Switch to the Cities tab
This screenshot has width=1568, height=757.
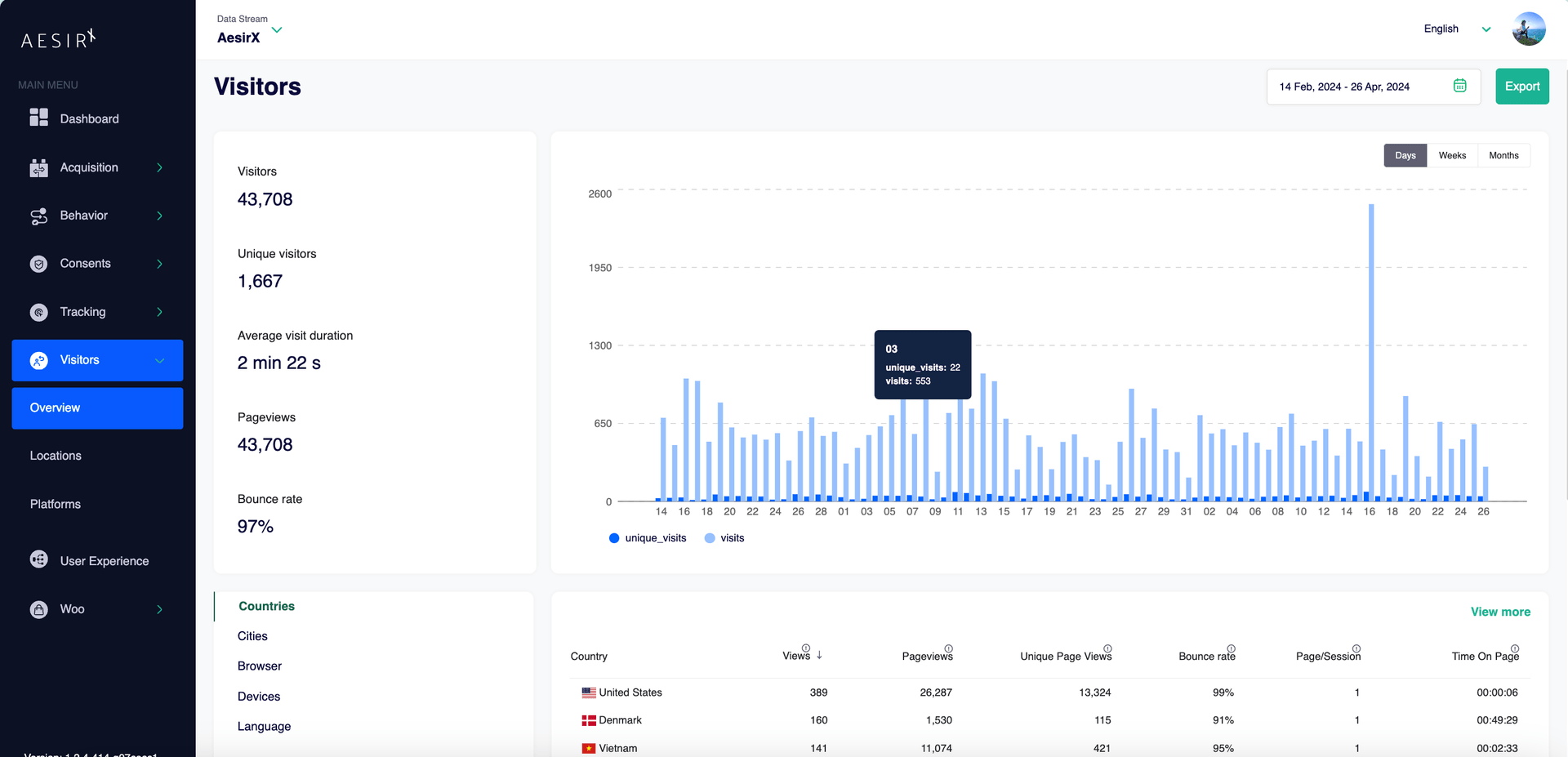(x=252, y=635)
